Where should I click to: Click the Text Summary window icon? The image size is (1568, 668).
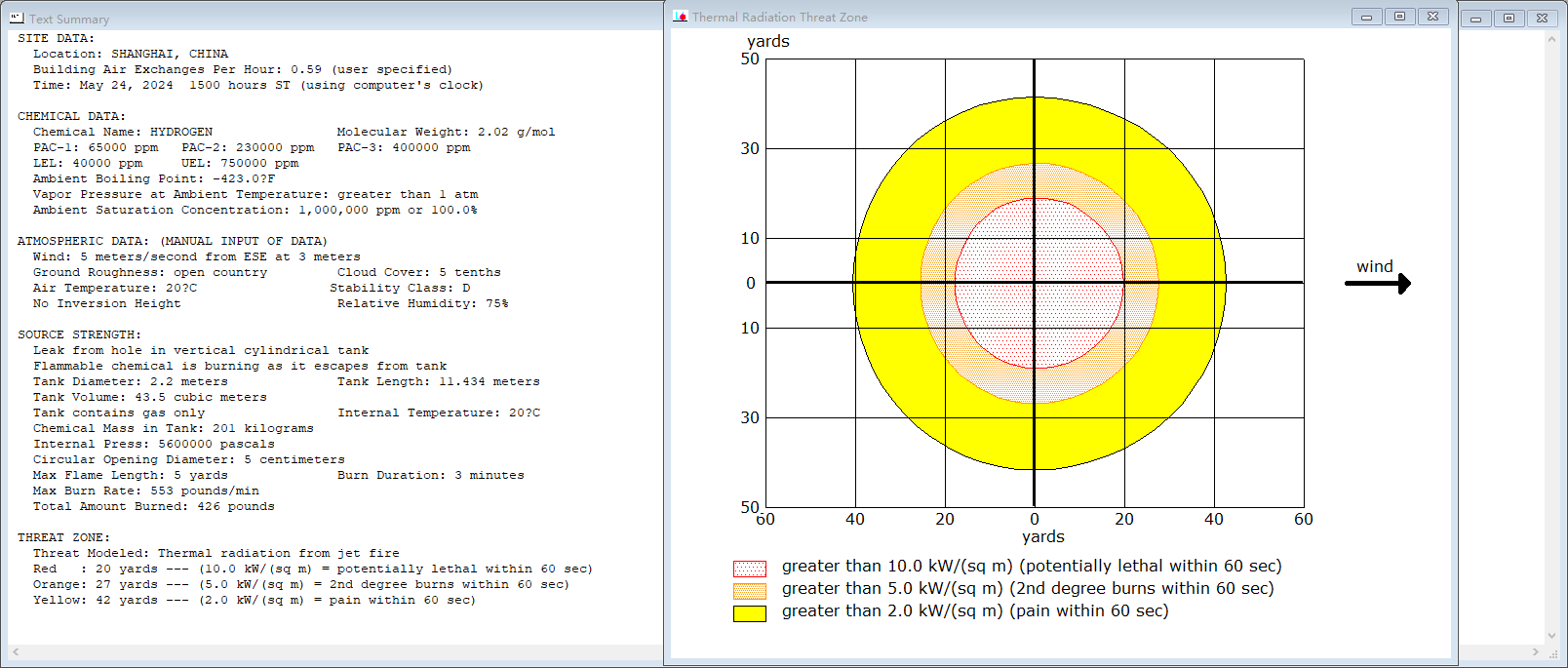17,18
